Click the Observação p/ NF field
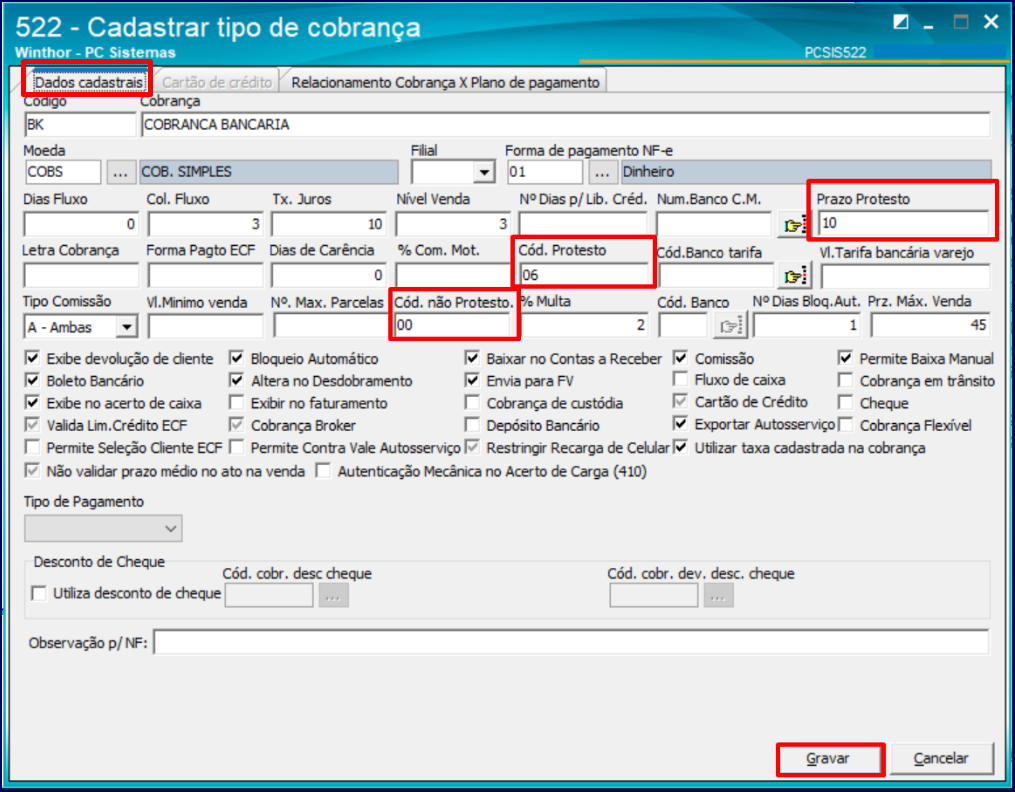The height and width of the screenshot is (792, 1015). [572, 643]
